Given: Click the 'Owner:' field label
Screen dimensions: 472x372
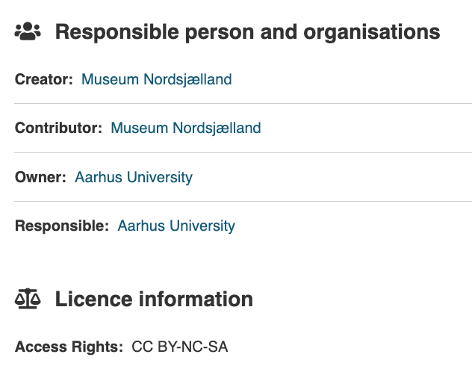Looking at the screenshot, I should point(41,177).
